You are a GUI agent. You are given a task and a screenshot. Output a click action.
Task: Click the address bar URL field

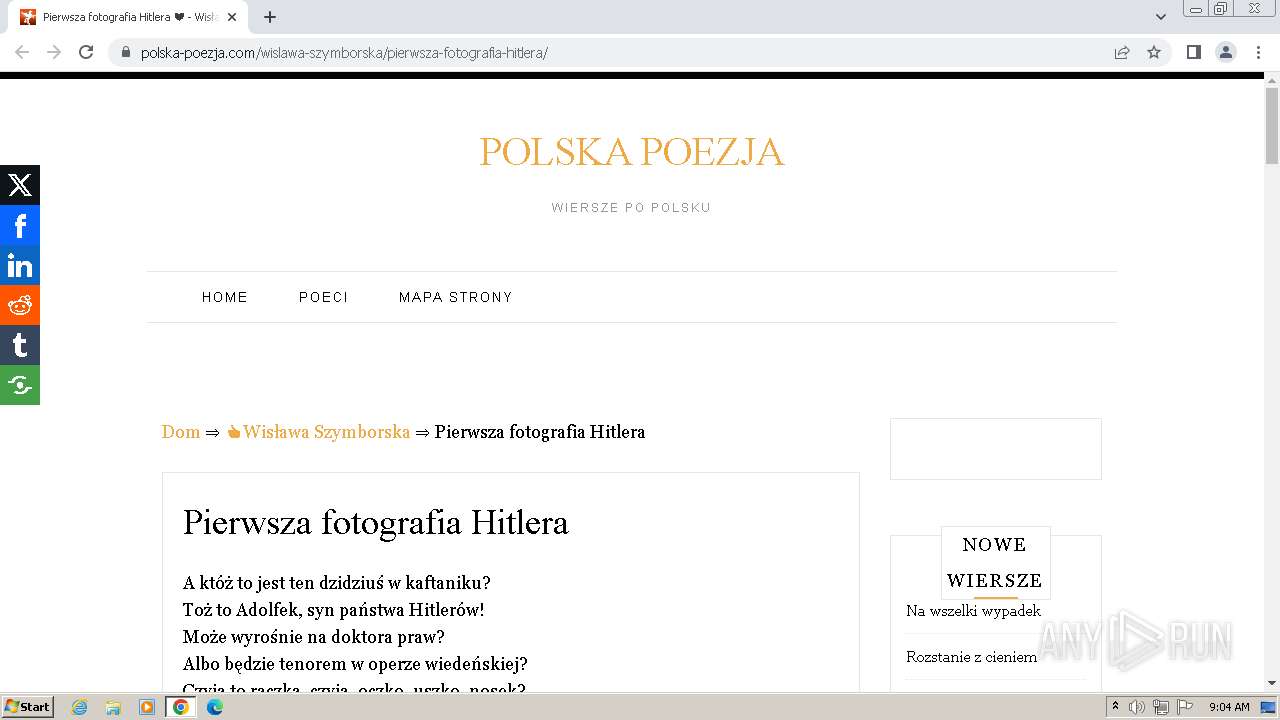coord(620,52)
